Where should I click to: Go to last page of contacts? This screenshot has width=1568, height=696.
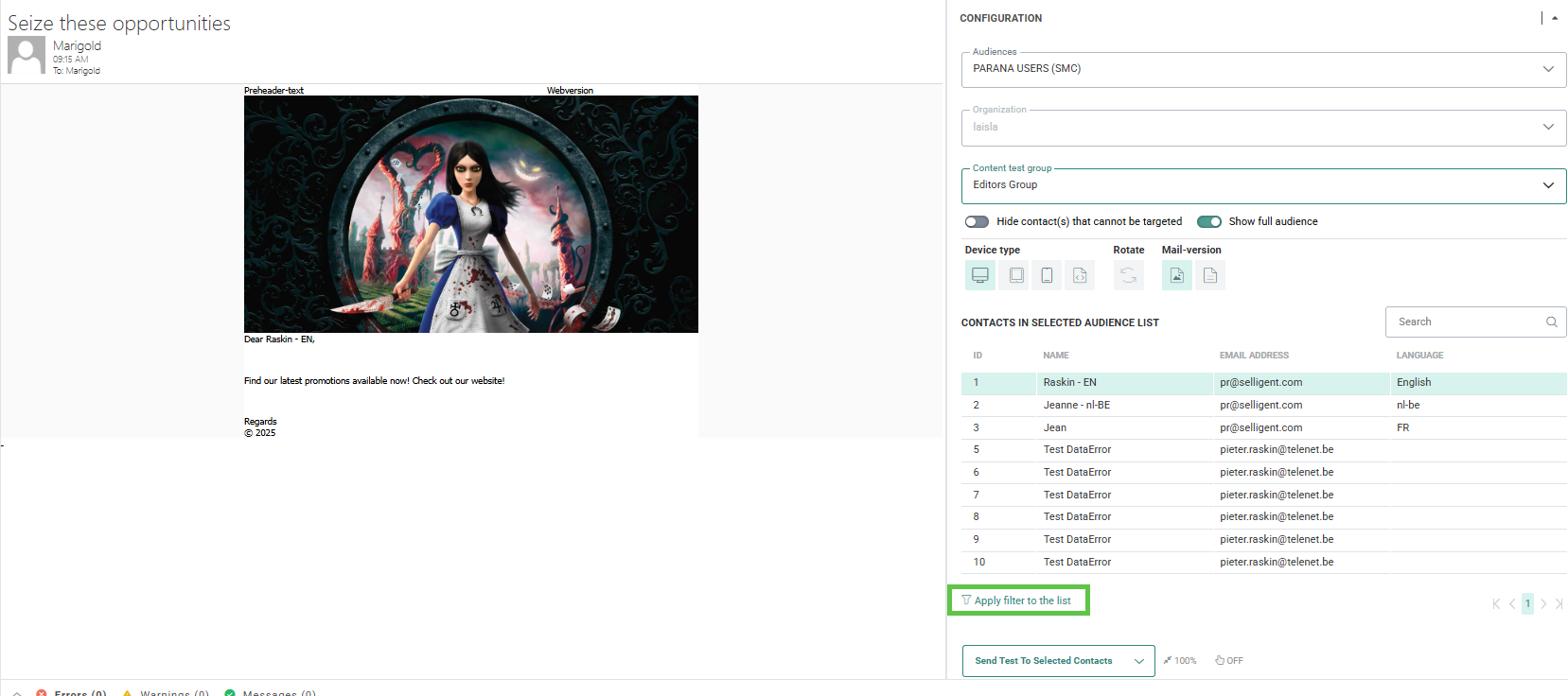1559,603
